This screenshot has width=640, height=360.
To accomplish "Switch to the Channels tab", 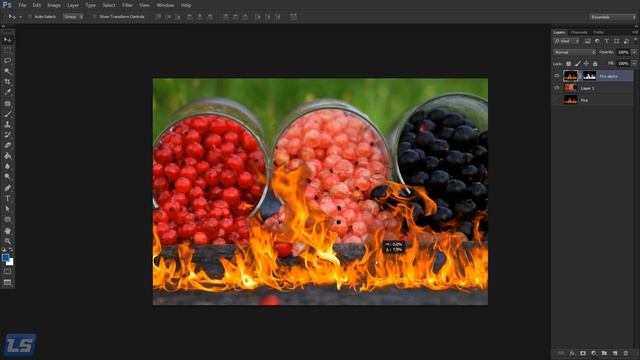I will 579,32.
